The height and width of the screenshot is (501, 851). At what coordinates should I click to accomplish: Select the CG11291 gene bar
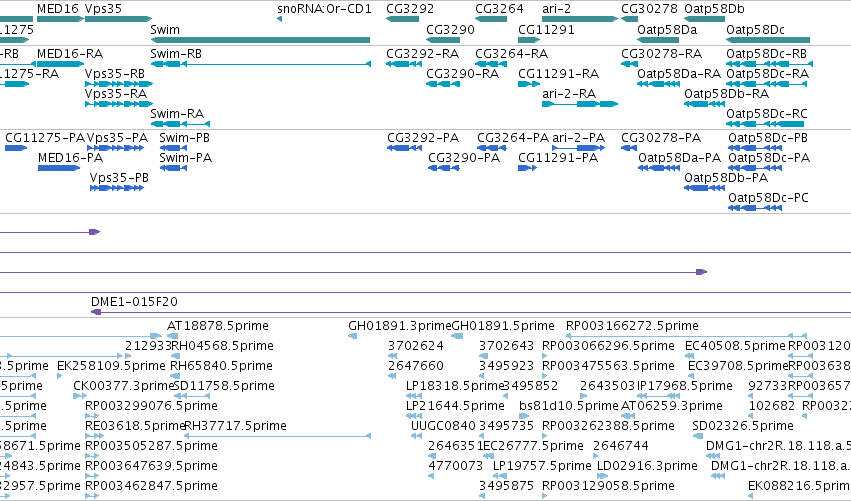[x=529, y=40]
